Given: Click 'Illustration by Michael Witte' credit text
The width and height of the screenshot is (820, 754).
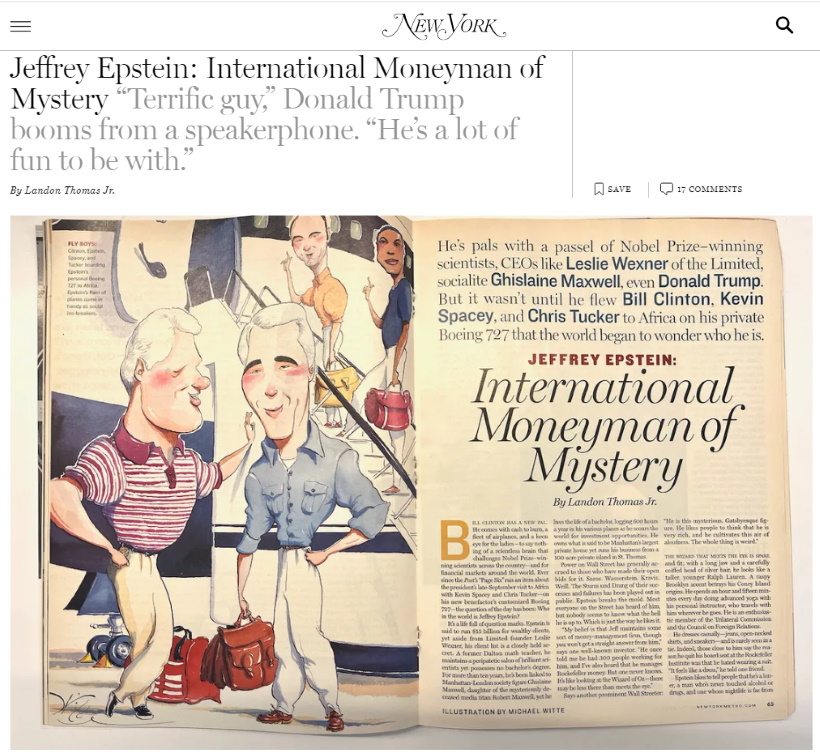Looking at the screenshot, I should pyautogui.click(x=500, y=711).
